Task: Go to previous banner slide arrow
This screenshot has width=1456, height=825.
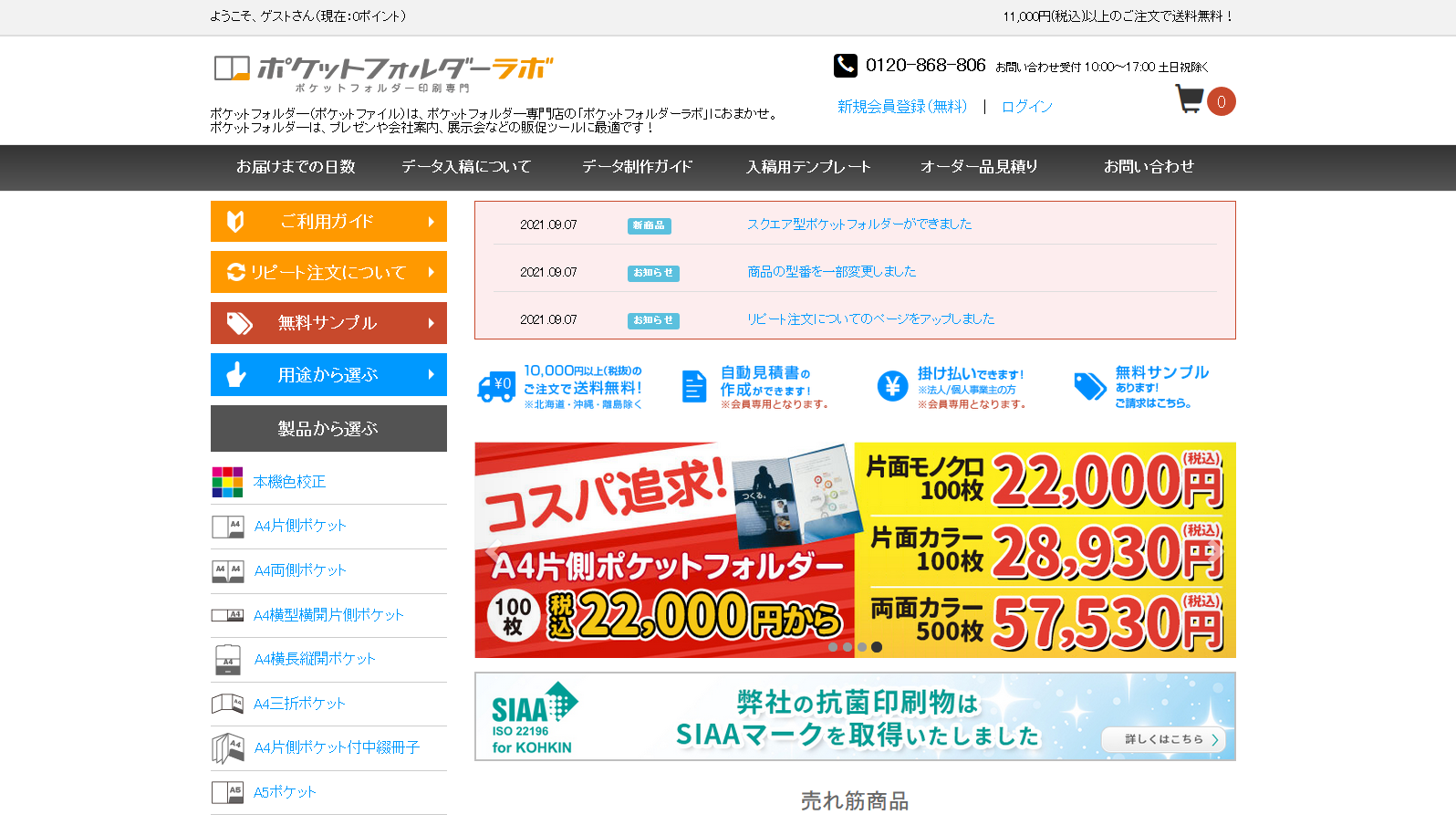Action: (494, 549)
